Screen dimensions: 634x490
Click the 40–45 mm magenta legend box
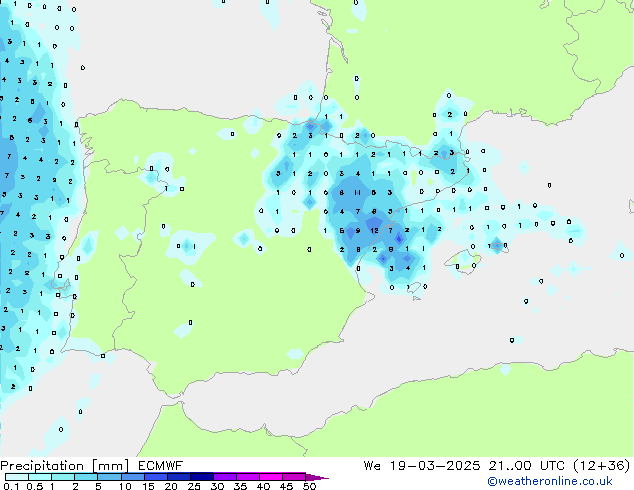click(271, 477)
